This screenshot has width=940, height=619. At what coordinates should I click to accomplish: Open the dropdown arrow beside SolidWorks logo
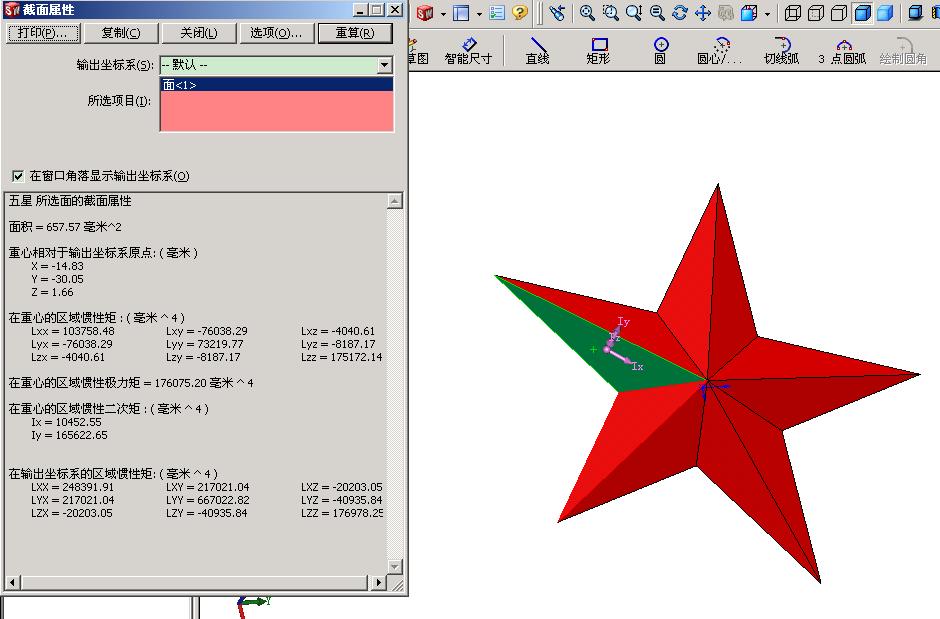(443, 14)
